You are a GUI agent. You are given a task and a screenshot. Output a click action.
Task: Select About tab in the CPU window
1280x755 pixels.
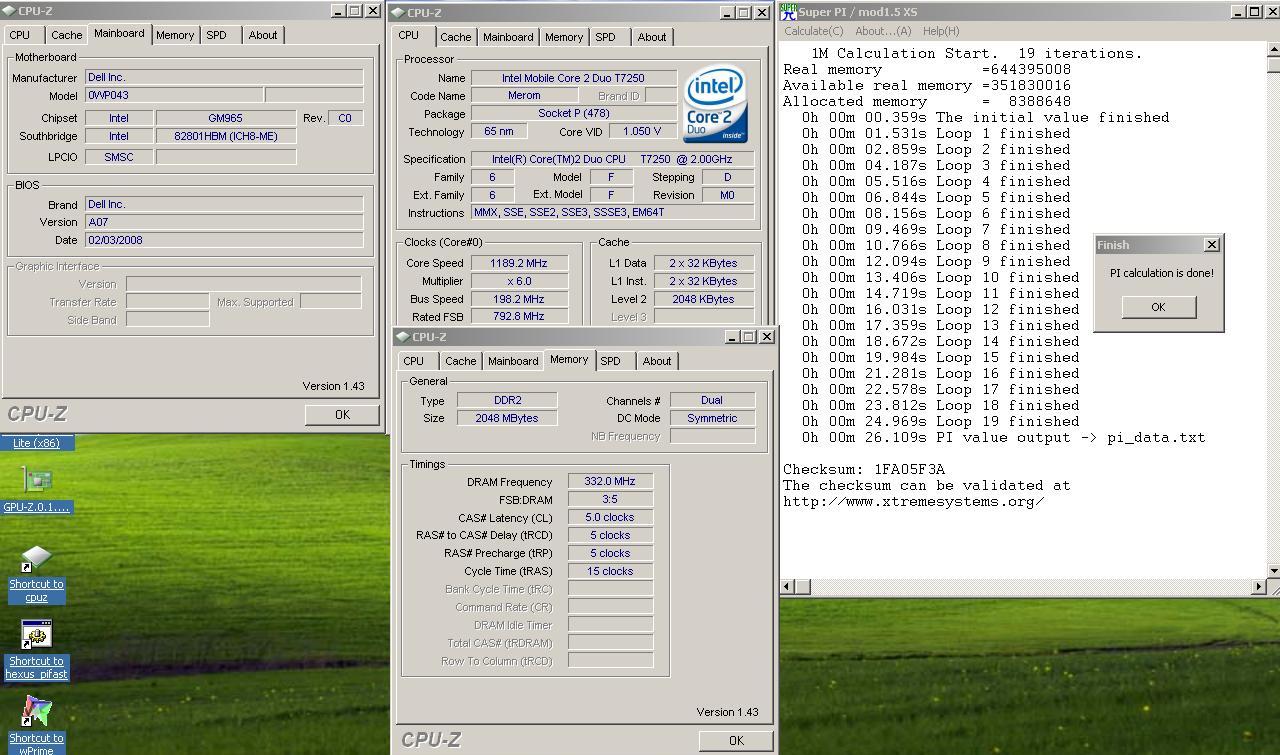click(652, 37)
